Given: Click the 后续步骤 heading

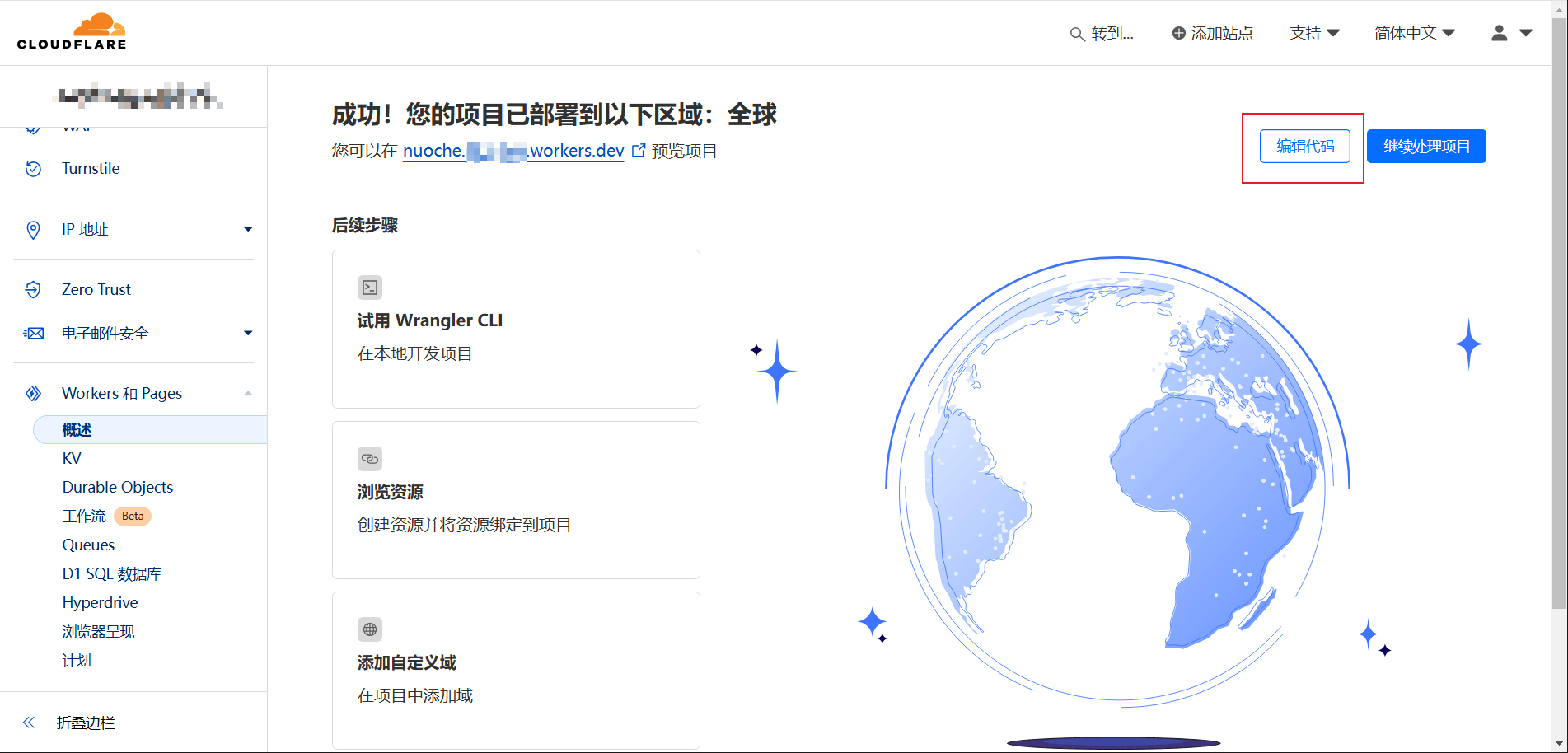Looking at the screenshot, I should (x=365, y=226).
